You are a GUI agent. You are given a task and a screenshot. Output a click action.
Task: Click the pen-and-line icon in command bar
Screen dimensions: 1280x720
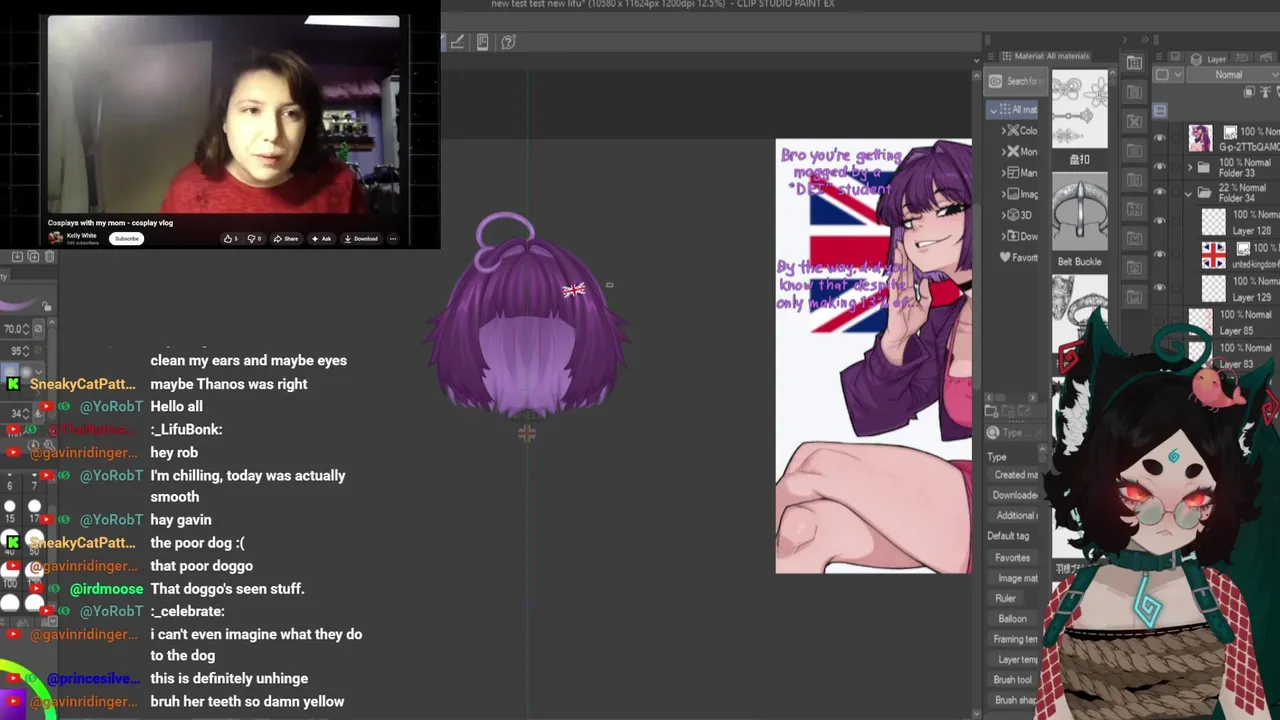(x=457, y=42)
